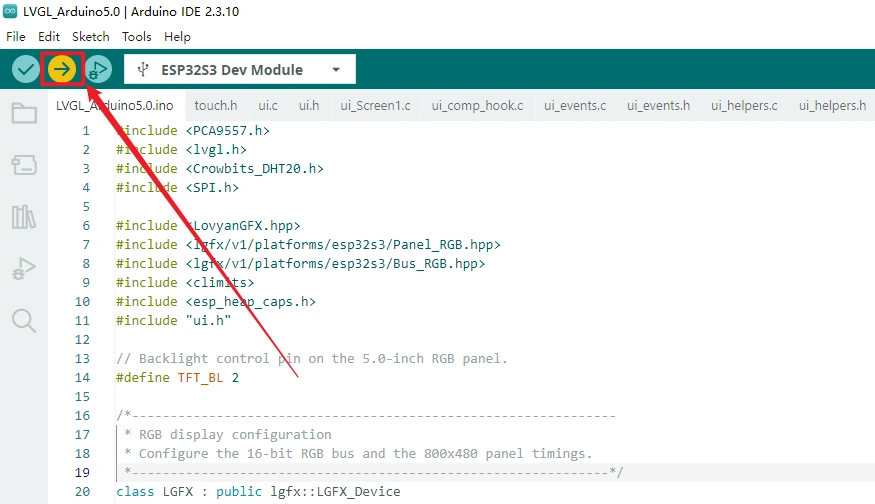Switch to the ui_Screen1.c tab
875x504 pixels.
click(376, 105)
